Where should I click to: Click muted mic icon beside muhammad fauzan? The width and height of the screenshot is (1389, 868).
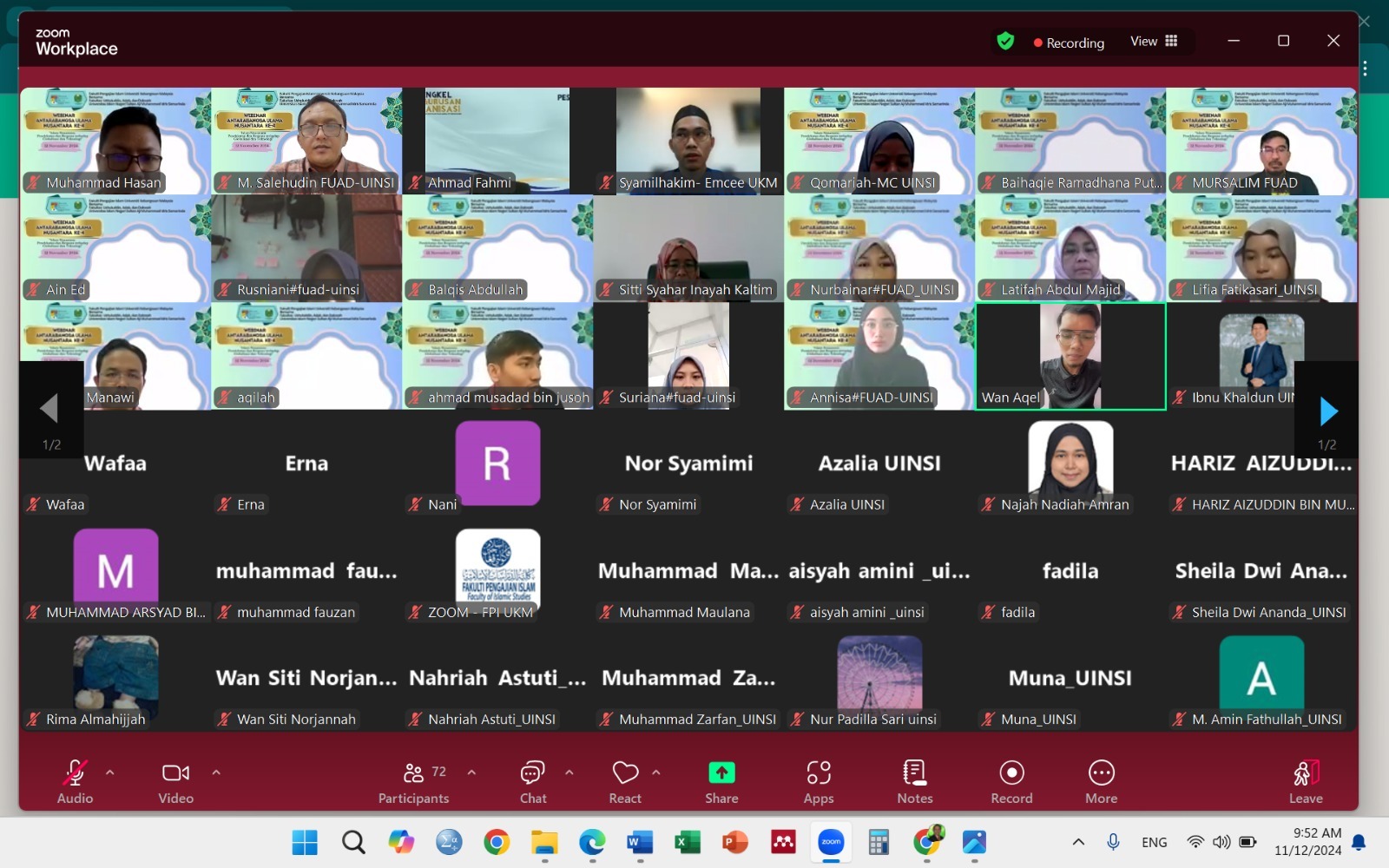point(225,612)
